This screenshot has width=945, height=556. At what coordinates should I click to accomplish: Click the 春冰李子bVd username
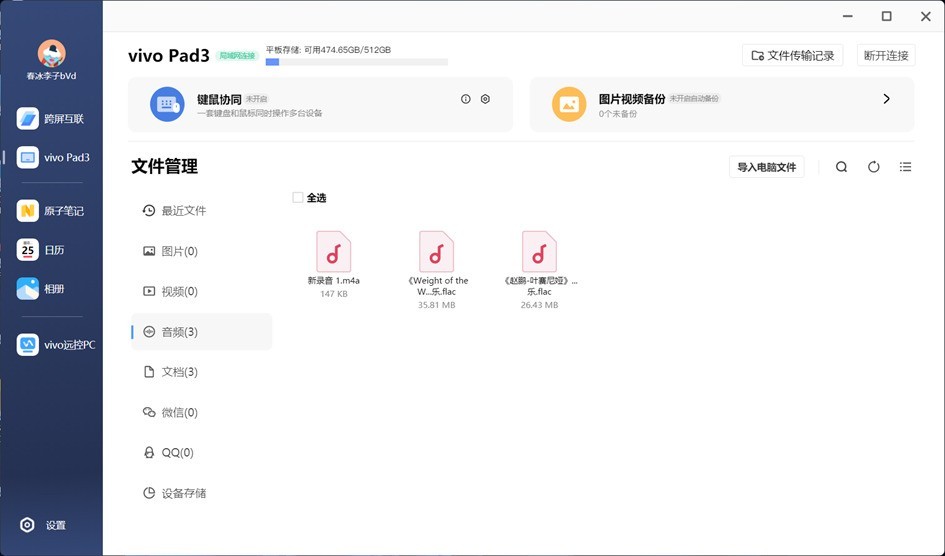point(51,77)
